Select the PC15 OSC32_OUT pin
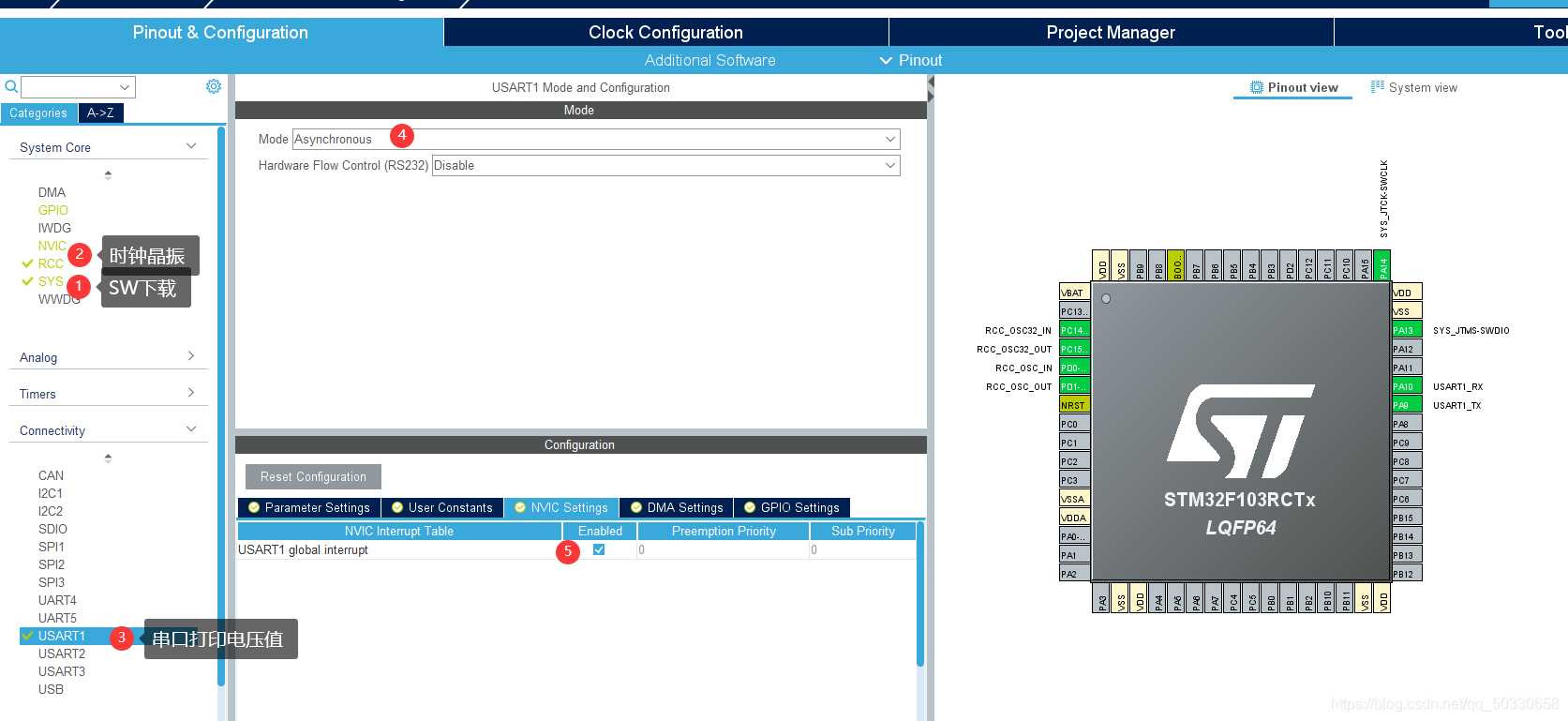This screenshot has width=1568, height=721. (1075, 349)
